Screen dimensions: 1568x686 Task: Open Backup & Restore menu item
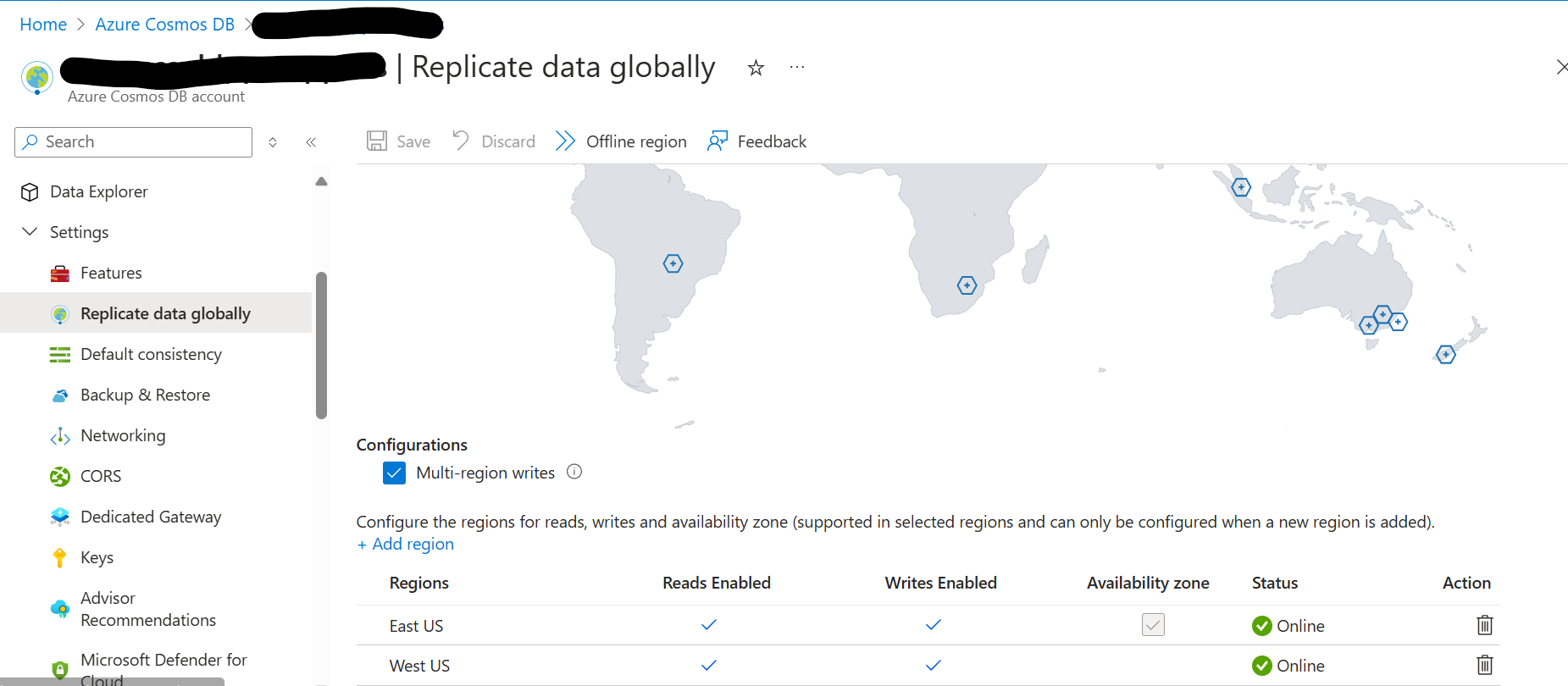click(x=145, y=395)
